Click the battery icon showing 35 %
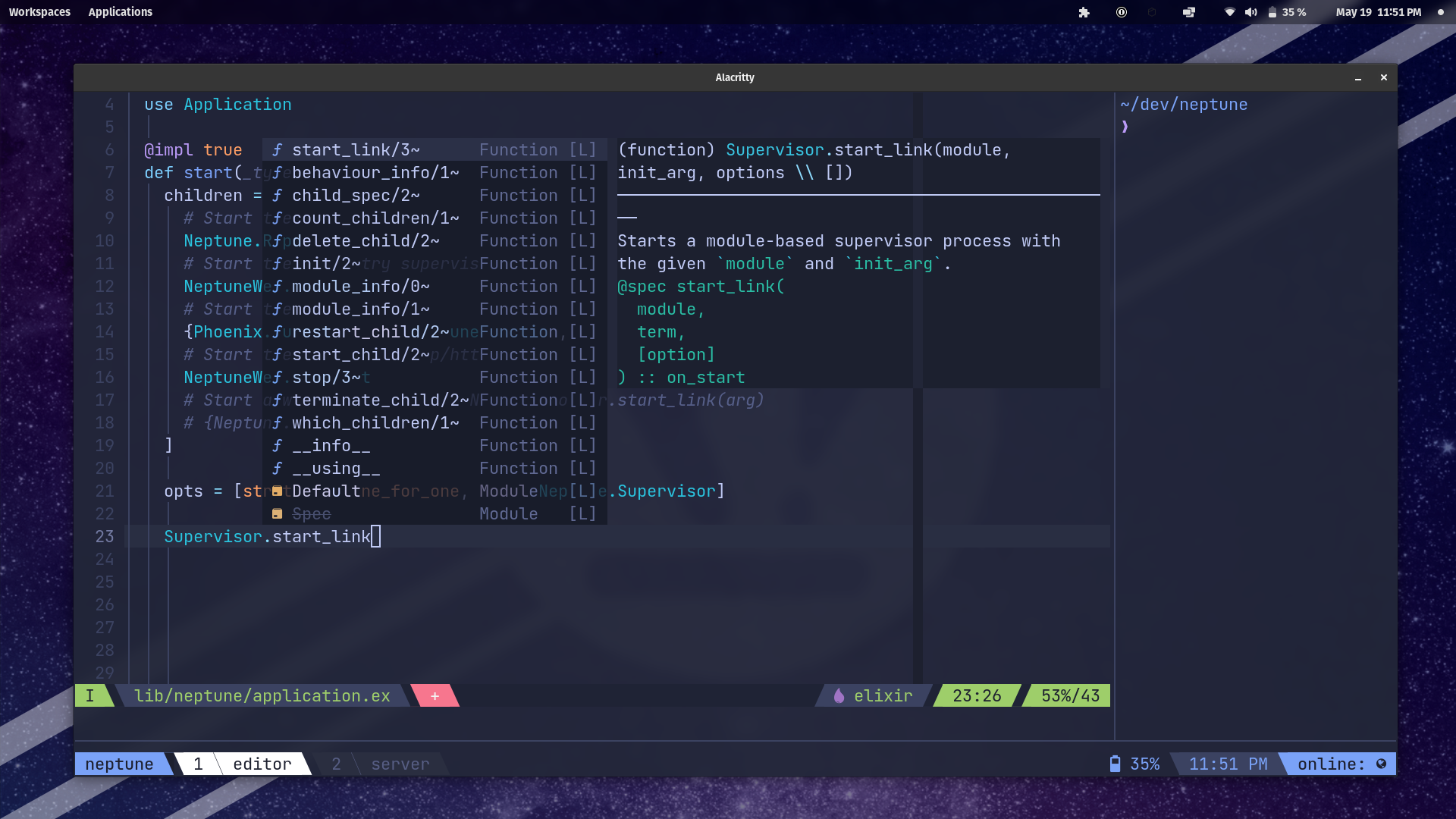 point(1272,12)
